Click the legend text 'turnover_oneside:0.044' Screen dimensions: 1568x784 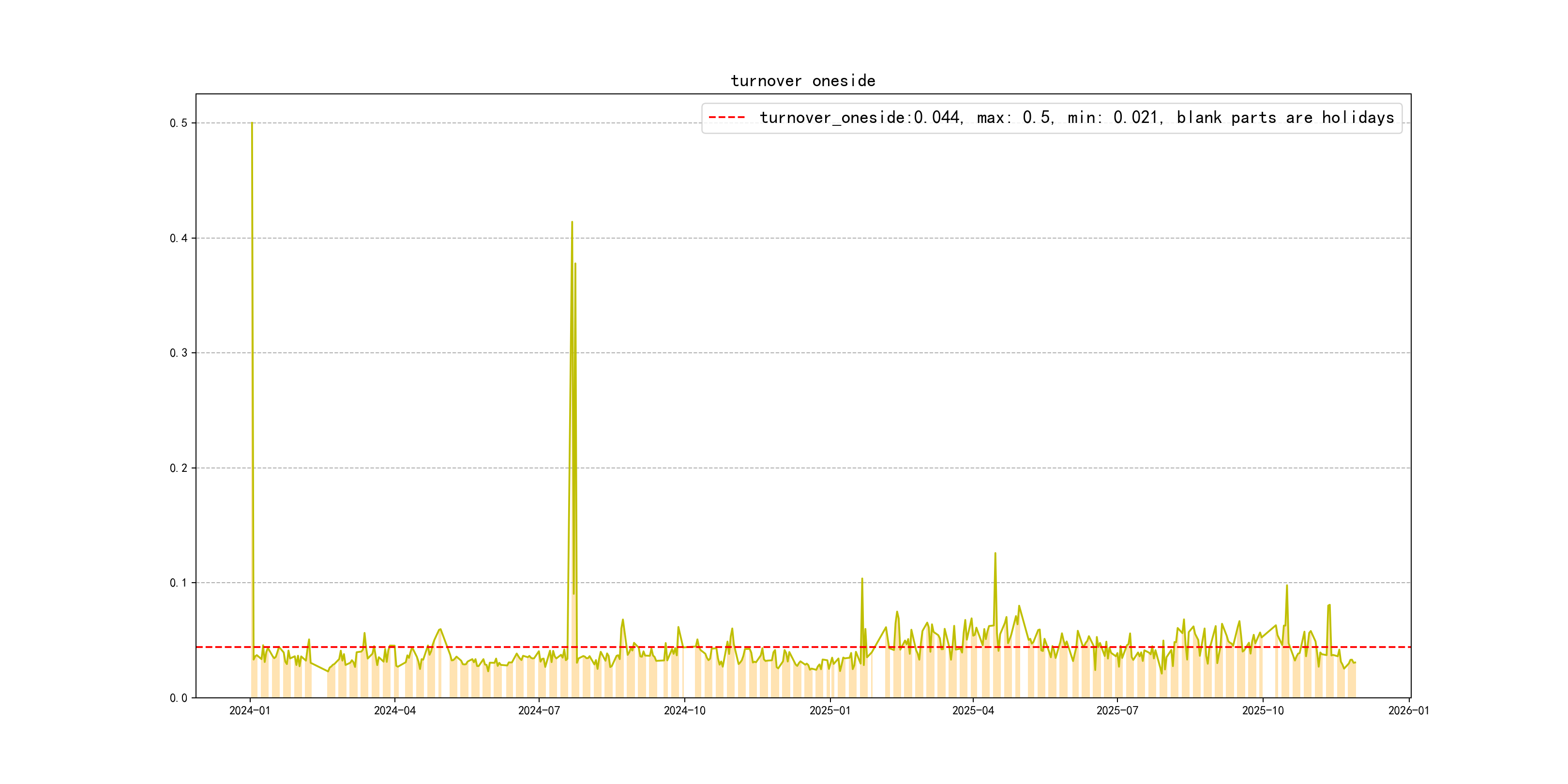pos(859,118)
